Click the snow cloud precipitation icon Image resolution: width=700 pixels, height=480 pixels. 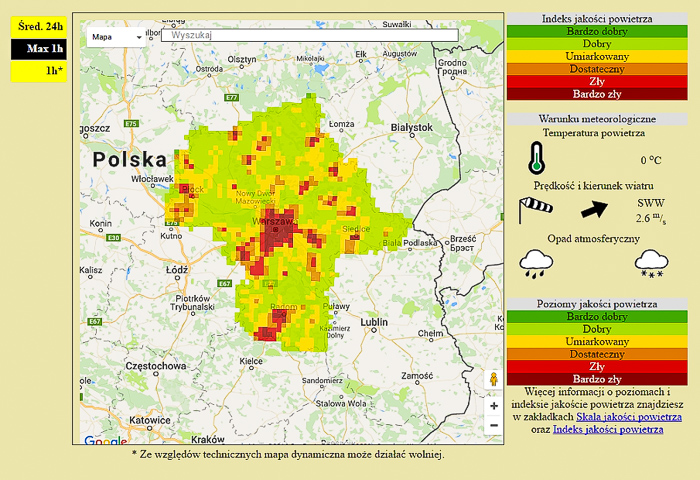pyautogui.click(x=651, y=265)
